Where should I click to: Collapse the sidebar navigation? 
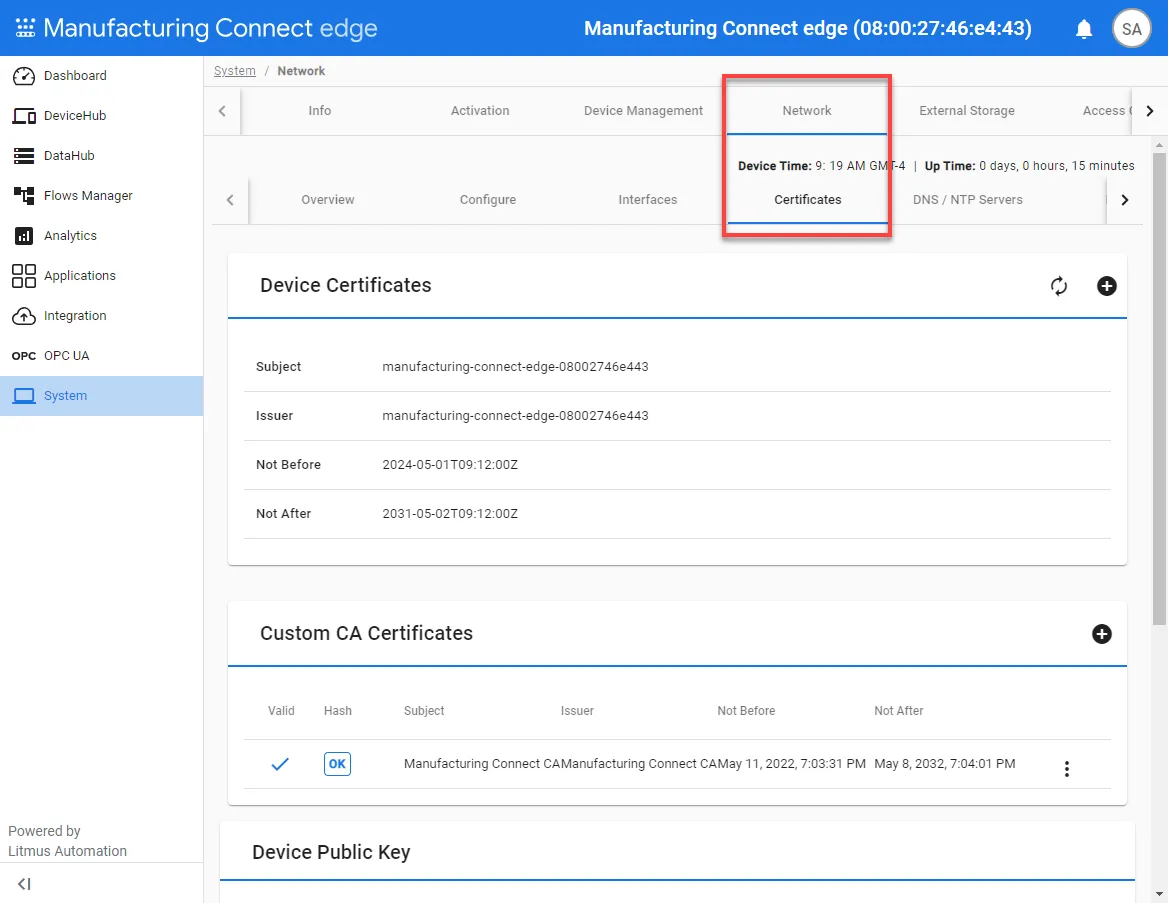24,884
